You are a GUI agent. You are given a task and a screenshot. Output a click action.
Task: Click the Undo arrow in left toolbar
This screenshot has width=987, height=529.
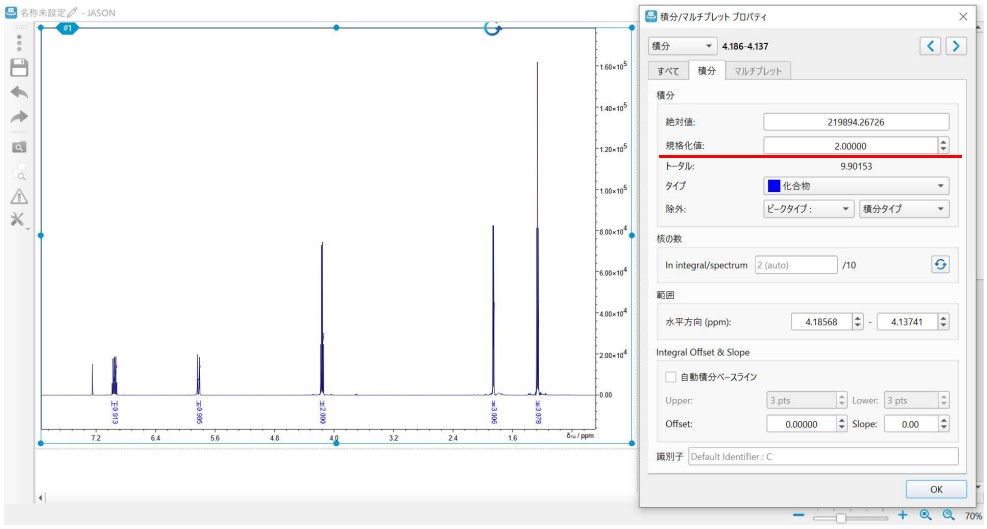(18, 92)
